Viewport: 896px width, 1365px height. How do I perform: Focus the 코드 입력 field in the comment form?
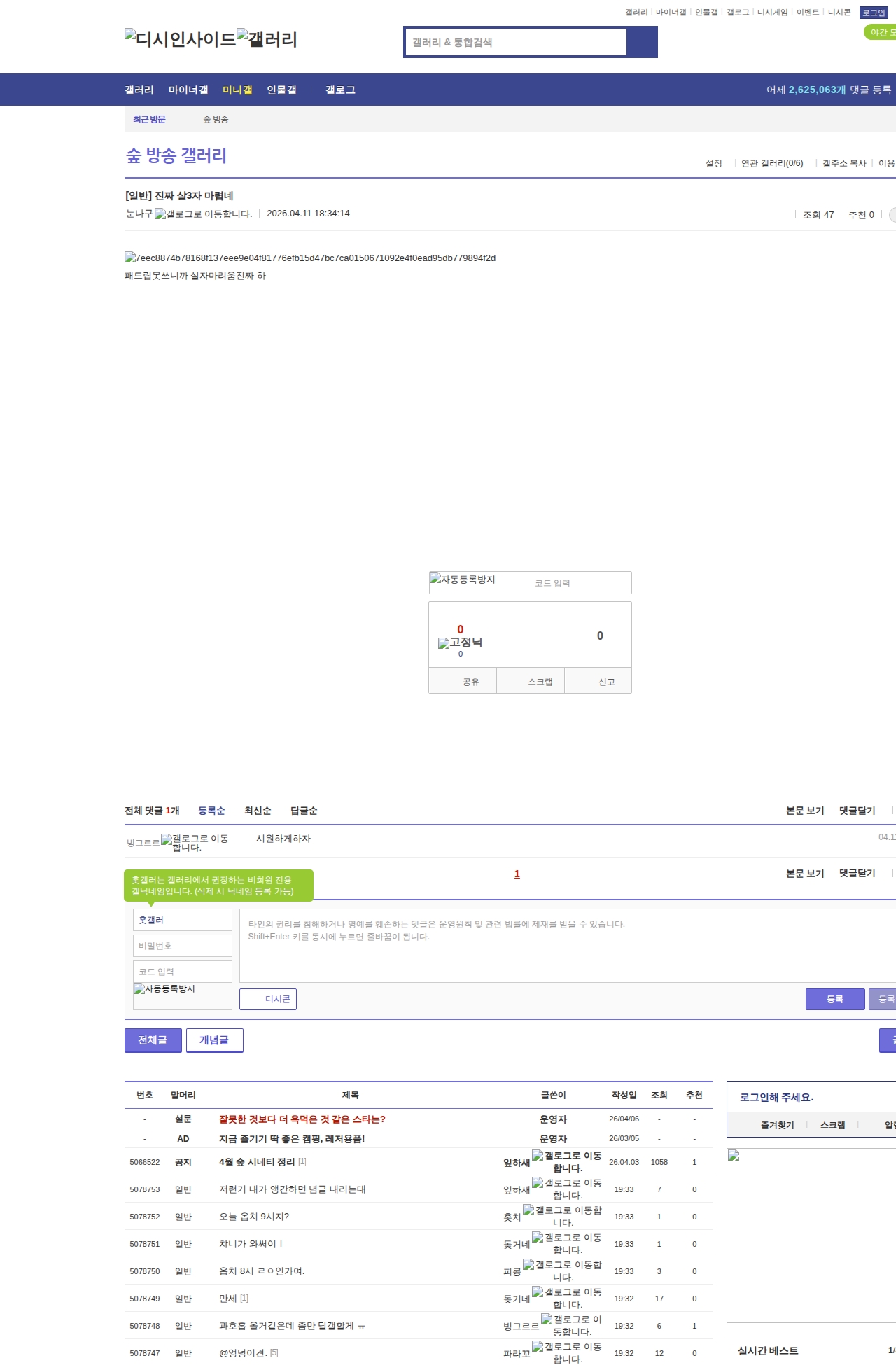[x=183, y=972]
